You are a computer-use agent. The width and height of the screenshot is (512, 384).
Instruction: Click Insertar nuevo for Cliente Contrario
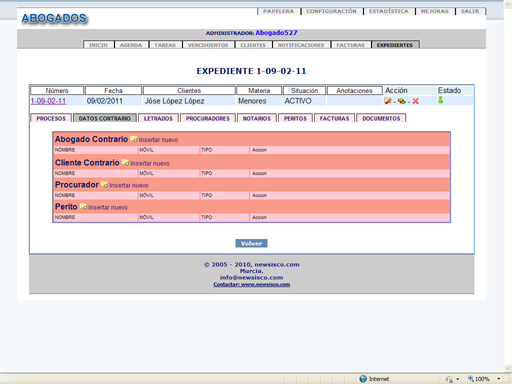tap(150, 163)
